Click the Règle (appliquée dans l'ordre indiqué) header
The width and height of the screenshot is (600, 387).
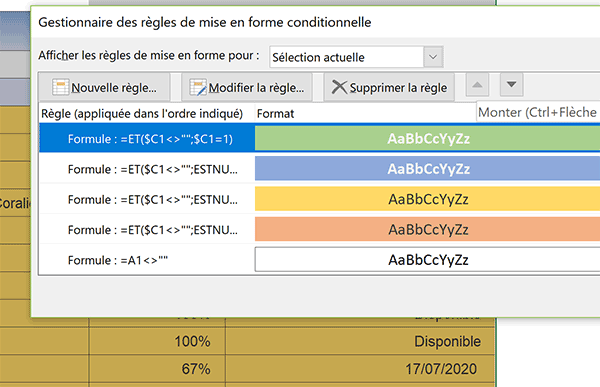[142, 114]
